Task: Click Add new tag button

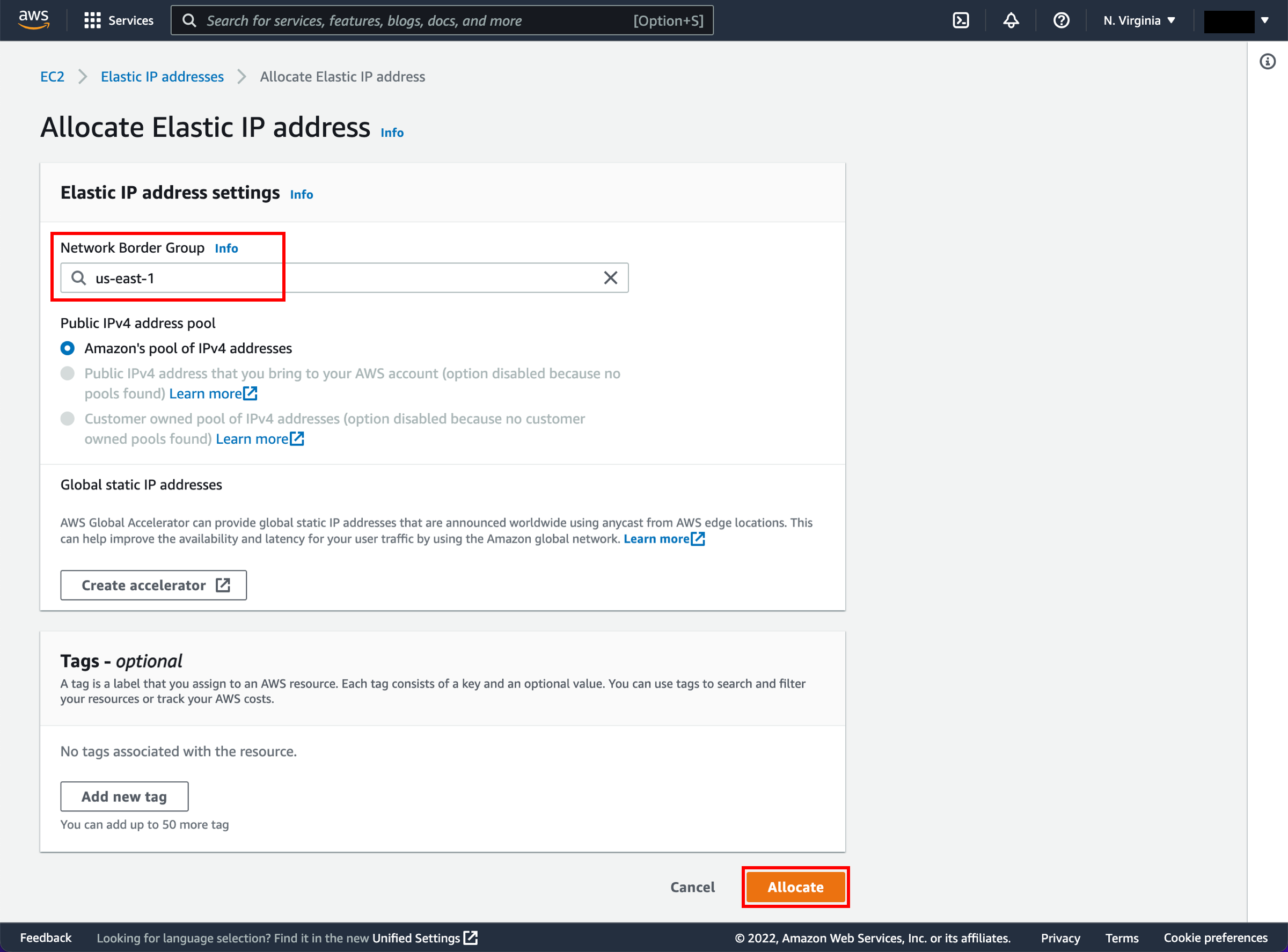Action: (x=124, y=796)
